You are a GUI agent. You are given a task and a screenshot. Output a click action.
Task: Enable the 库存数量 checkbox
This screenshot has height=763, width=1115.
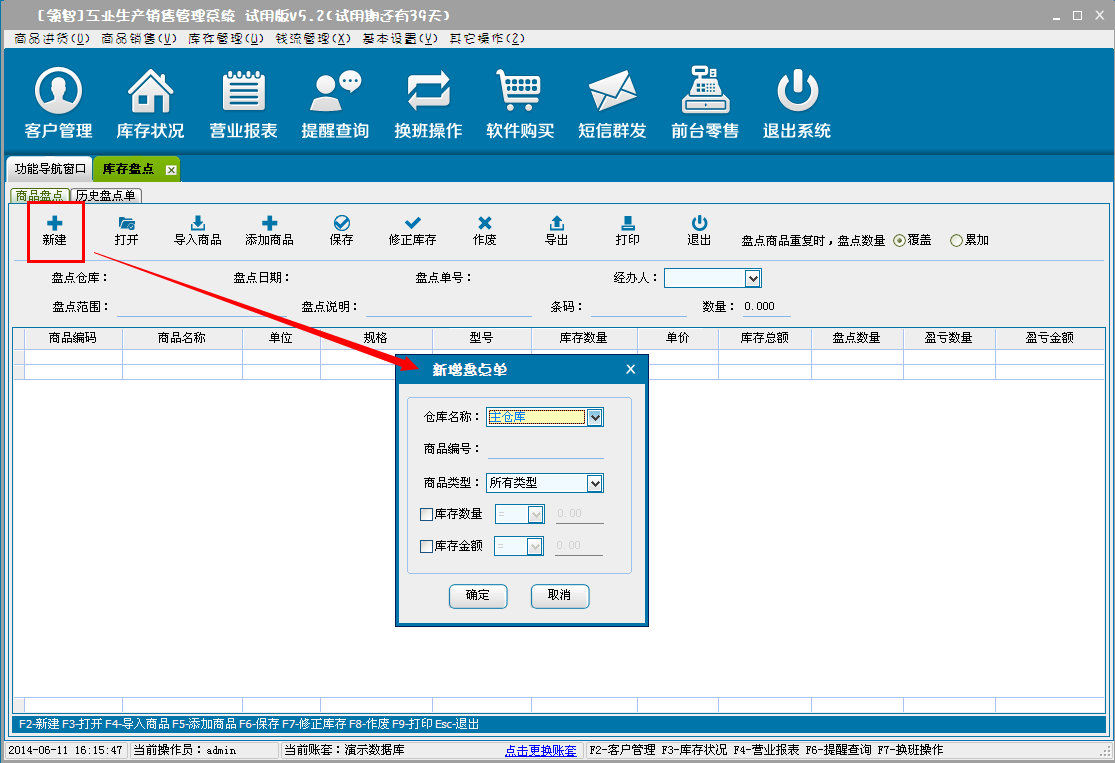pos(427,515)
